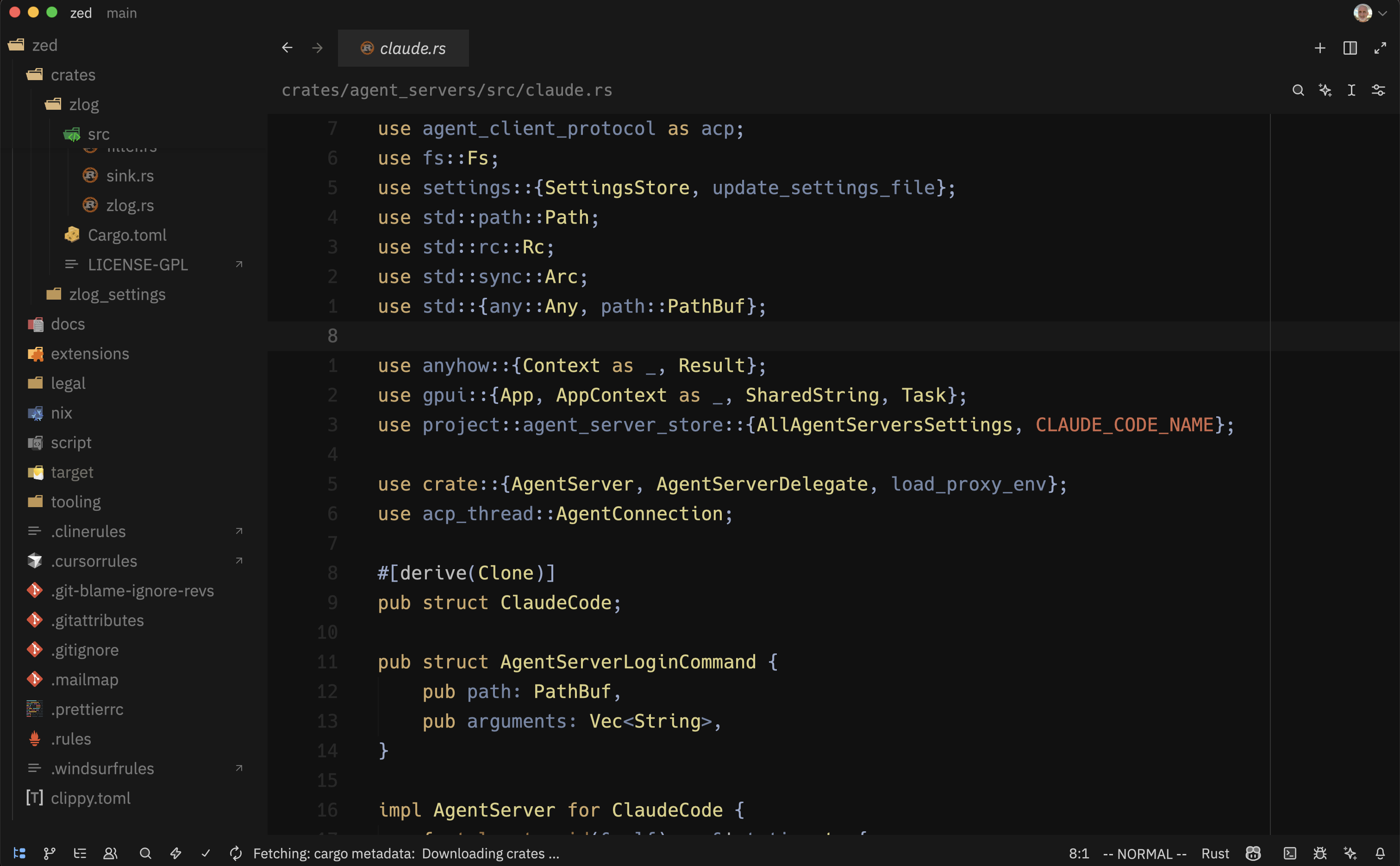
Task: Go back with the left arrow
Action: tap(287, 48)
